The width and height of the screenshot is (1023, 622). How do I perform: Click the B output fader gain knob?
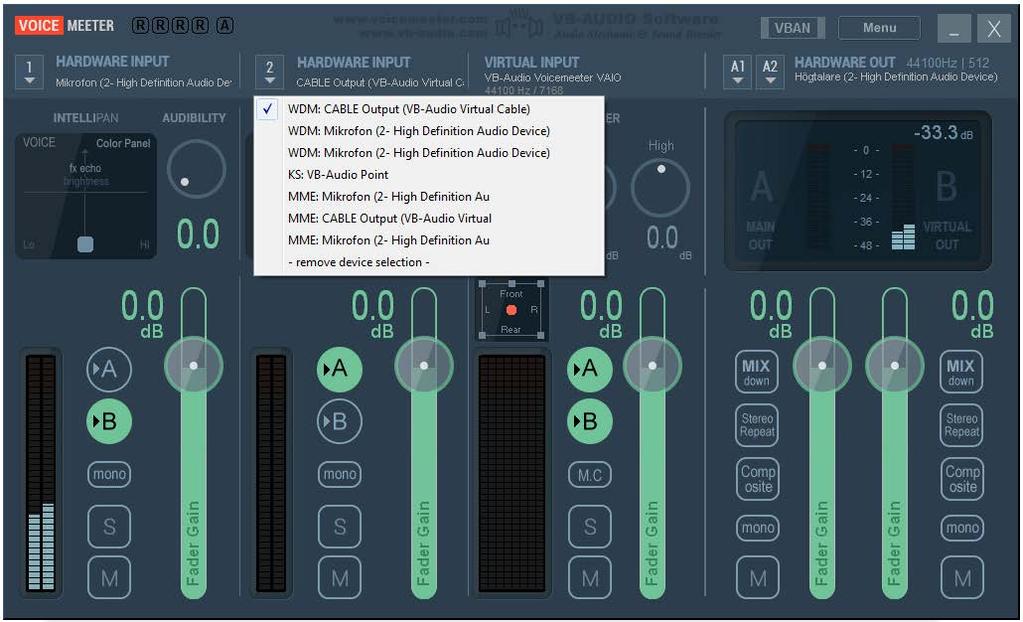coord(894,365)
